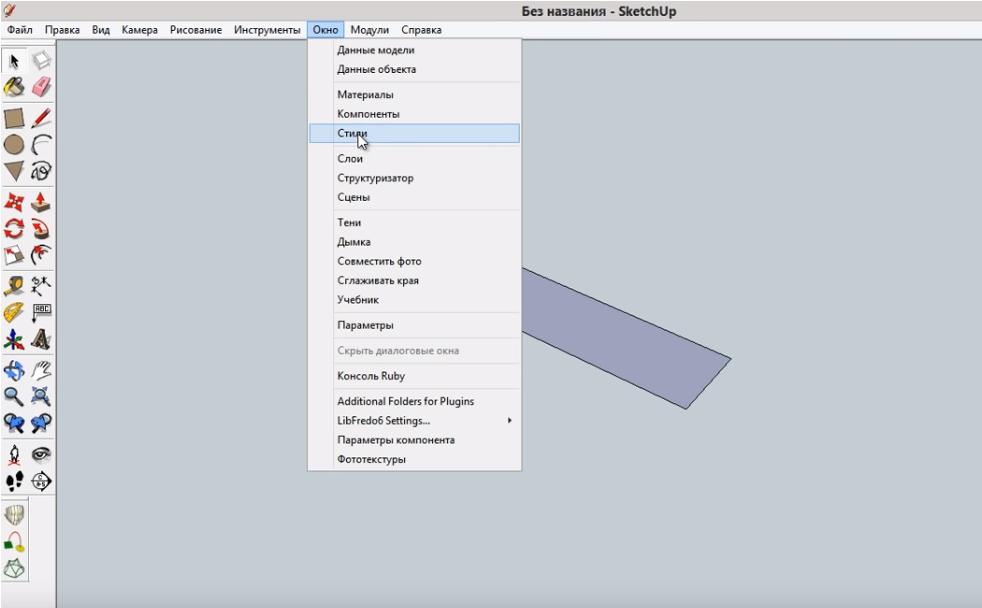Open the Материалы window from menu
The height and width of the screenshot is (608, 982).
coord(365,95)
